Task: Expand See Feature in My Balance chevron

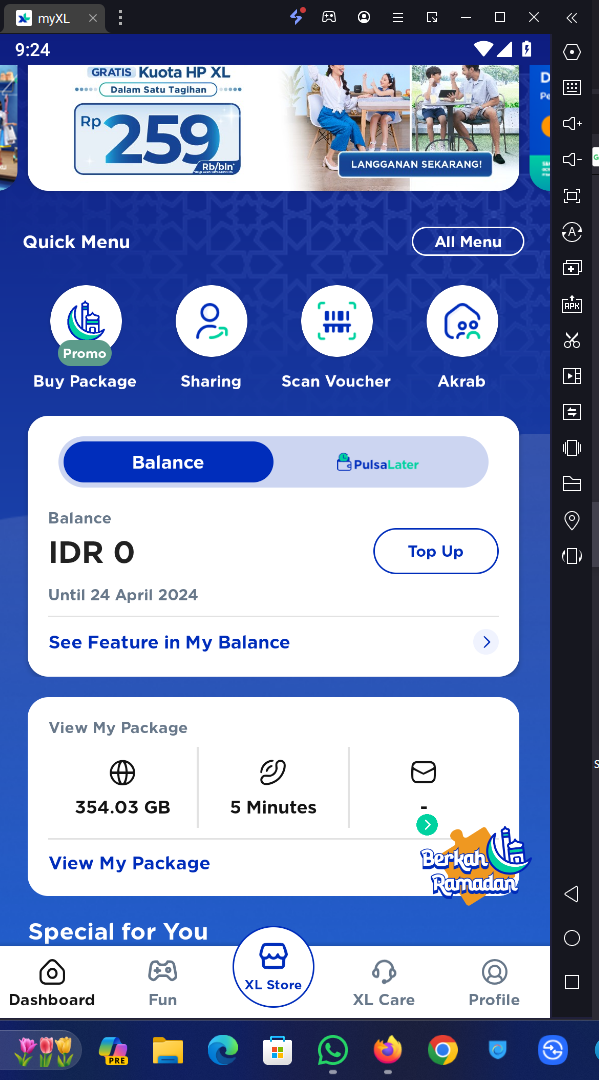Action: tap(486, 643)
